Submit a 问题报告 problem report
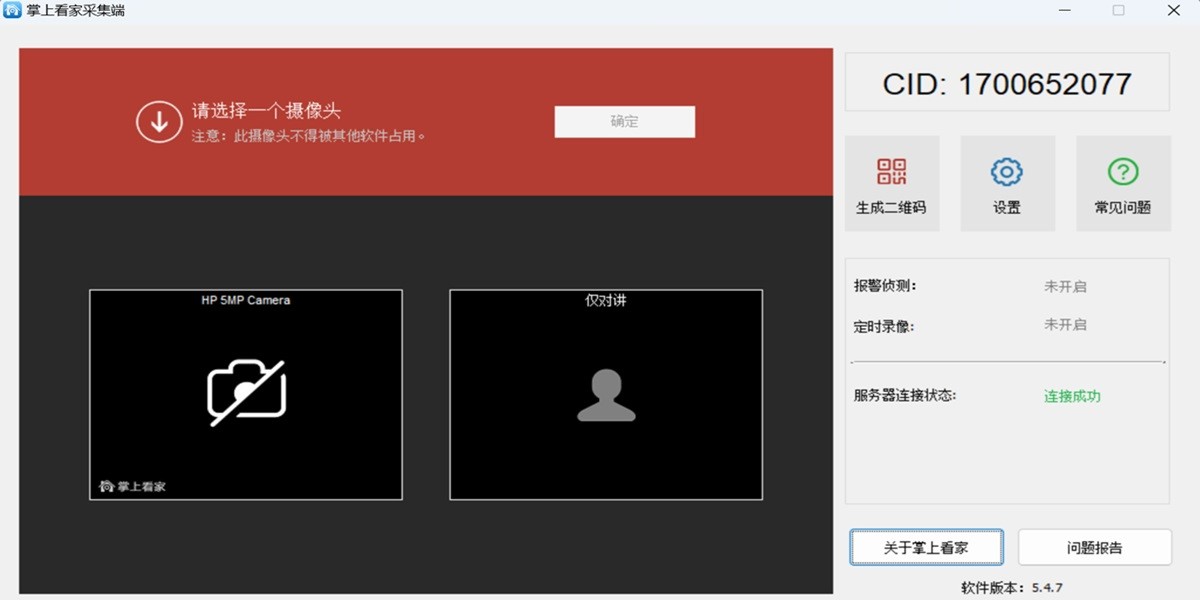 [x=1094, y=547]
